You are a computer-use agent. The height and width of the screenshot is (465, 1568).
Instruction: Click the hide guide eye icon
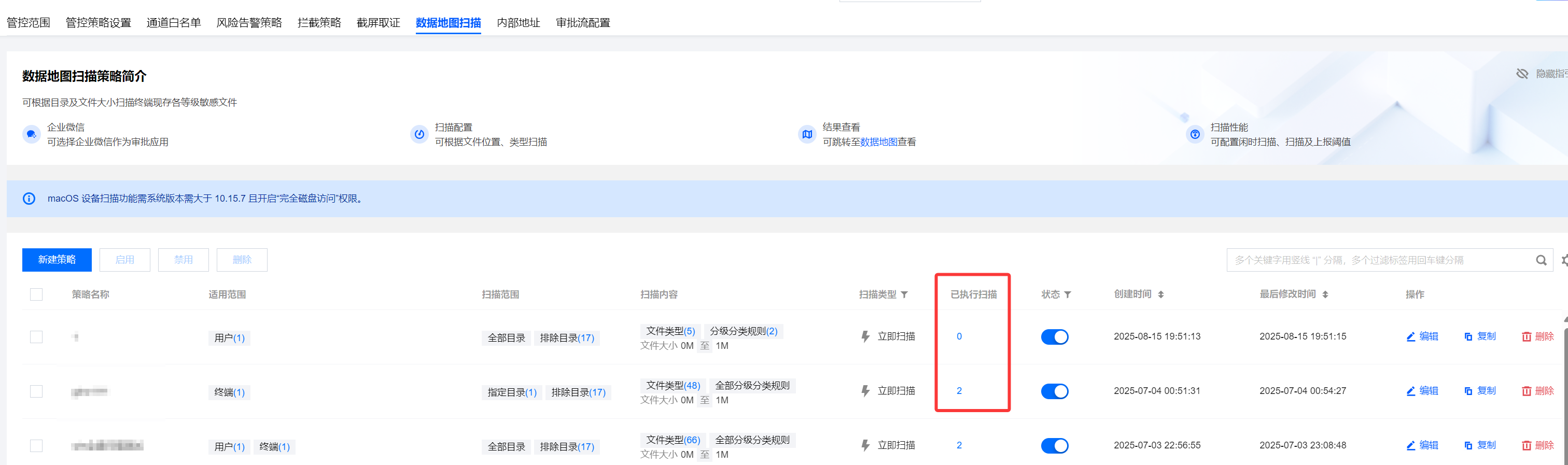pos(1522,74)
